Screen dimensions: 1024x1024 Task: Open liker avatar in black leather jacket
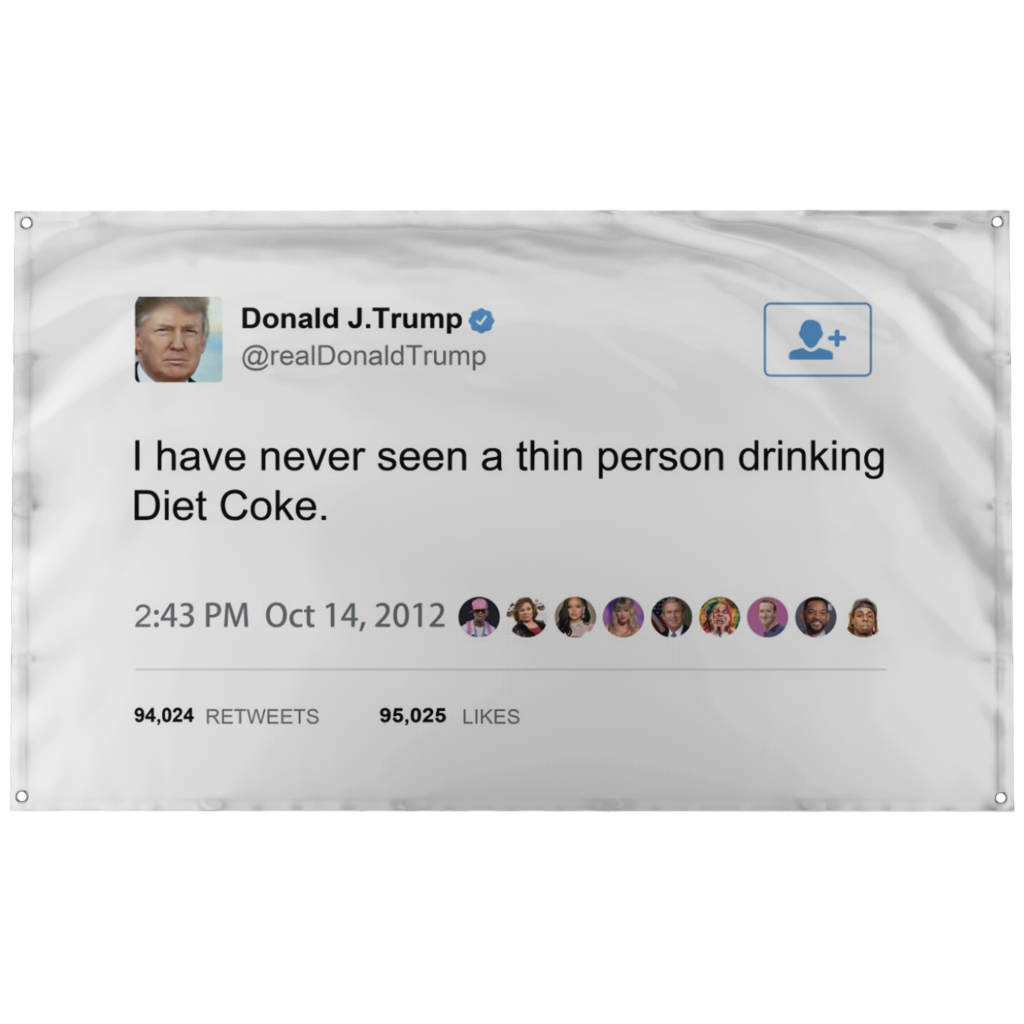coord(527,617)
